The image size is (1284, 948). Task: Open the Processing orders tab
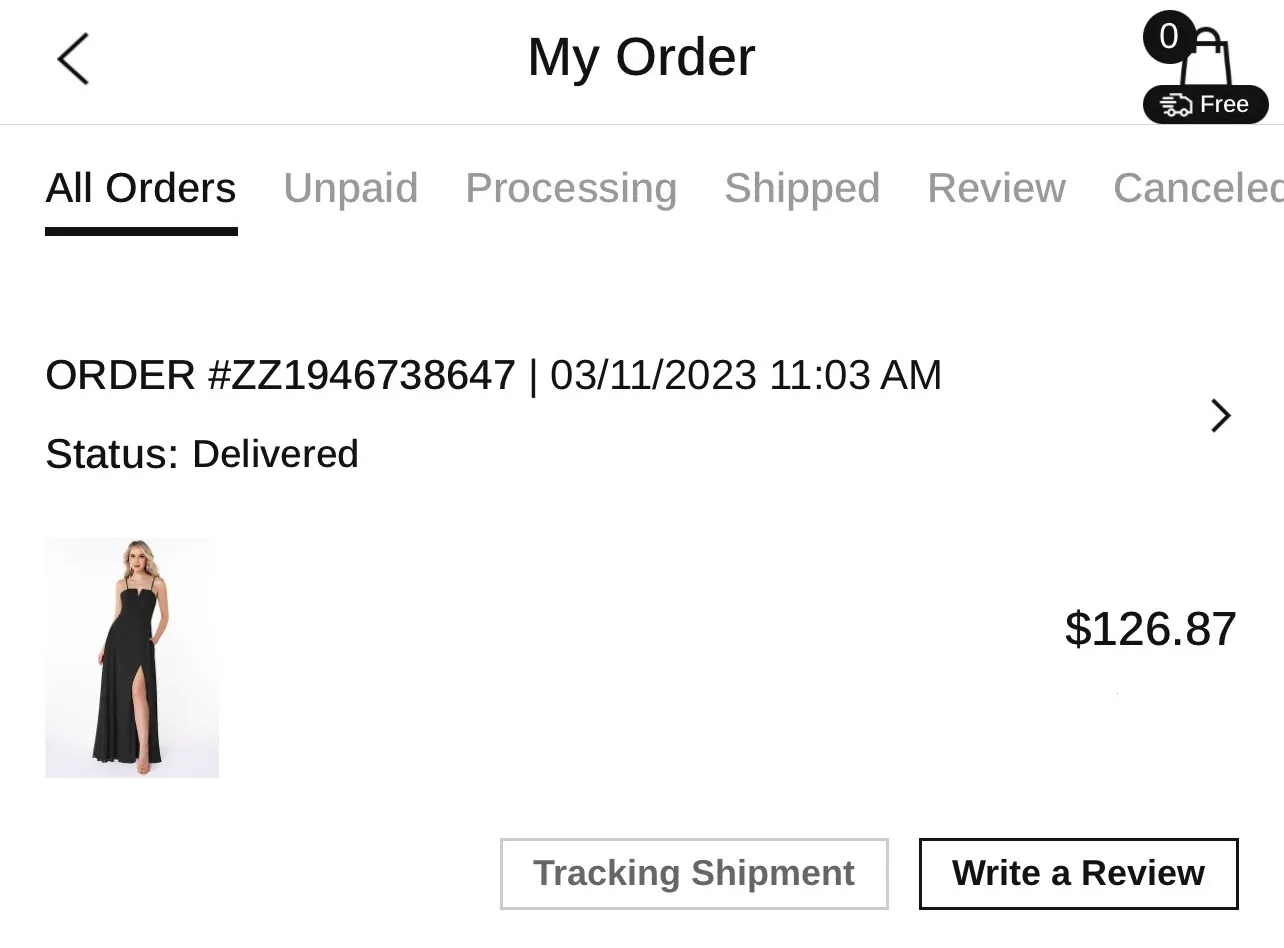tap(571, 188)
